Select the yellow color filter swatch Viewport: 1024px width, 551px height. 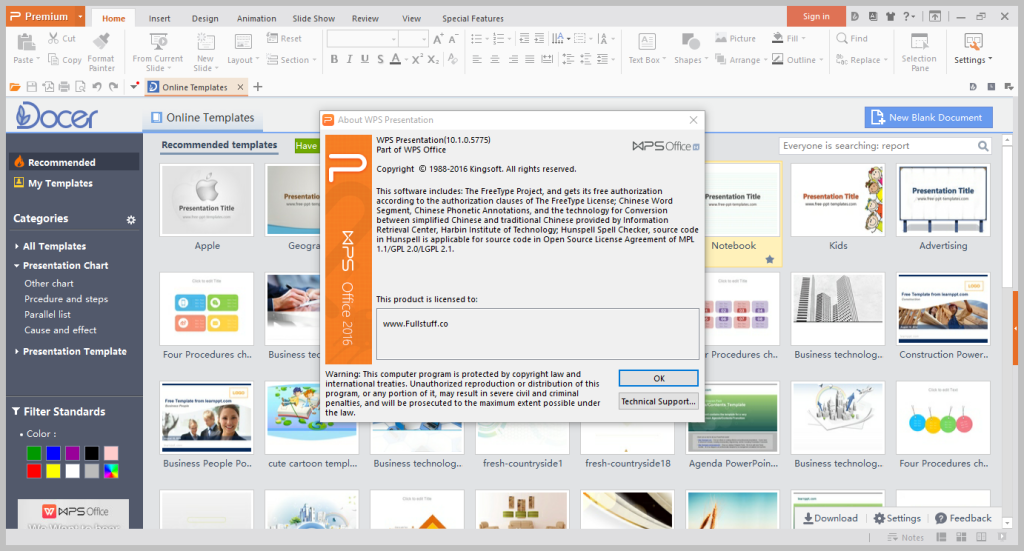[x=54, y=471]
